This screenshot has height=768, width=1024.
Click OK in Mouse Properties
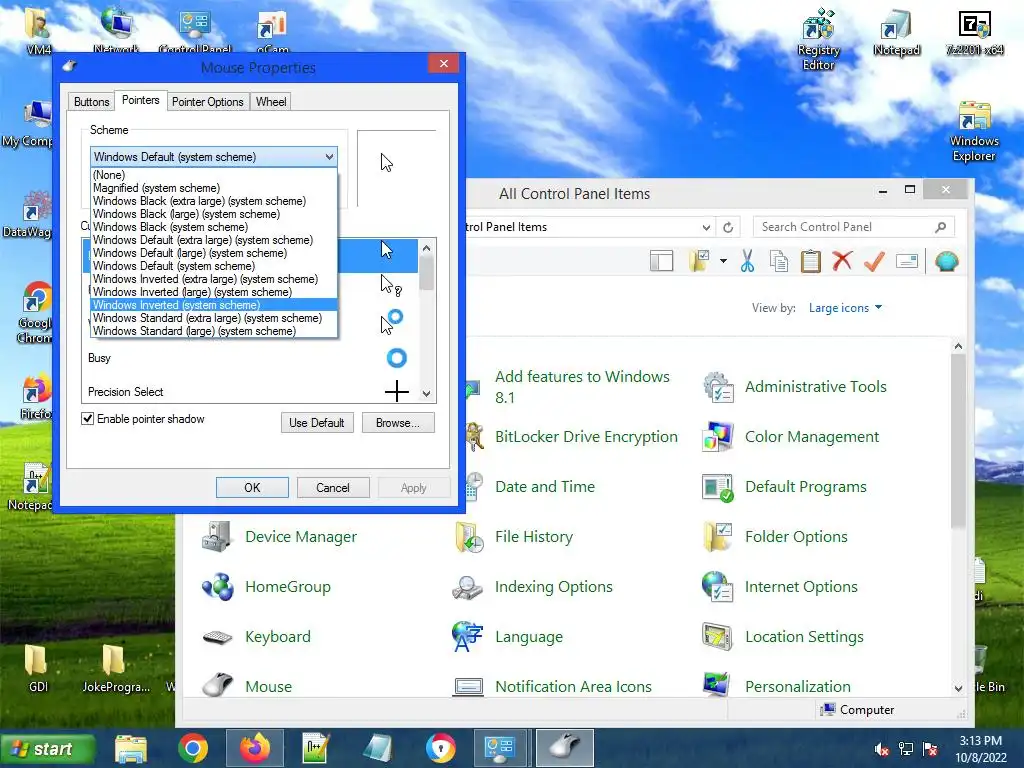point(252,488)
